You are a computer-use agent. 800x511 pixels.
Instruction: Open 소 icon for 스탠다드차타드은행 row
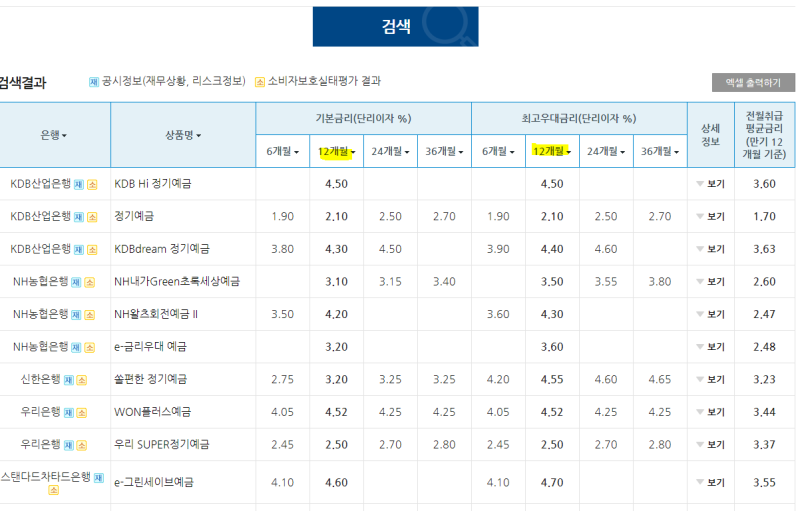coord(54,491)
